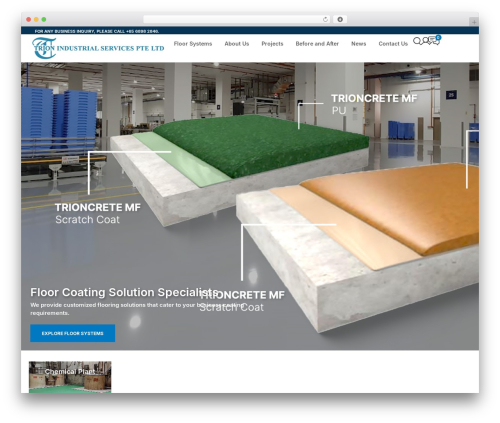Viewport: 500px width, 423px height.
Task: Open the Projects menu item
Action: [x=272, y=44]
